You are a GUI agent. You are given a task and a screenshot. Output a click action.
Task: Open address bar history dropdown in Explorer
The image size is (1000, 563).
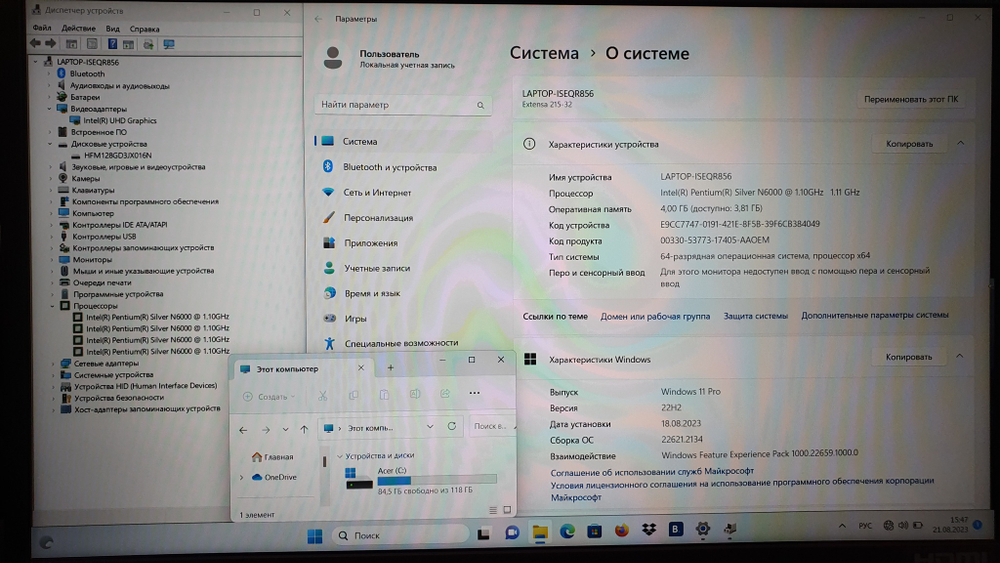coord(430,427)
